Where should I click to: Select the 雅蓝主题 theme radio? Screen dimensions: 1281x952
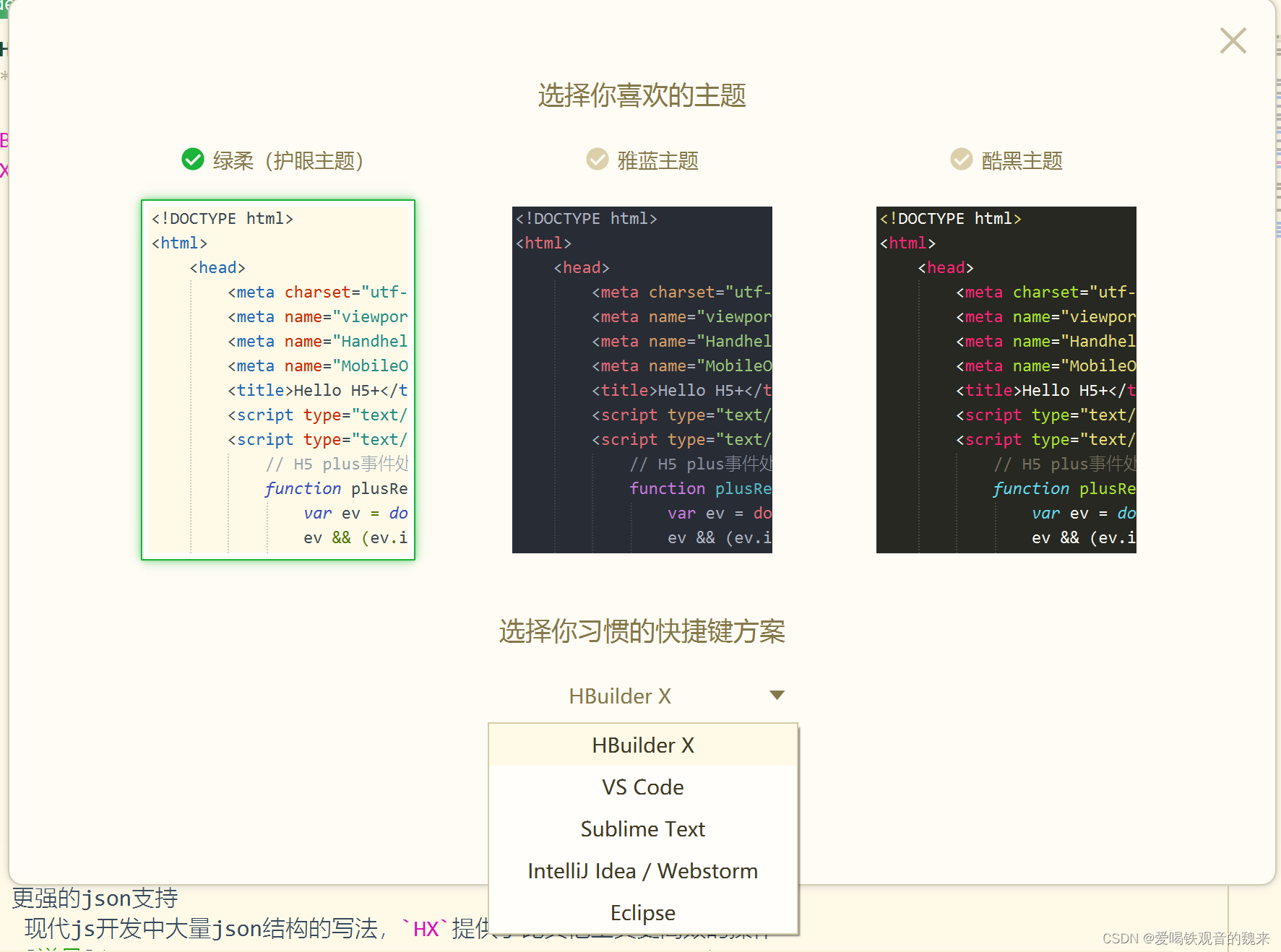598,159
